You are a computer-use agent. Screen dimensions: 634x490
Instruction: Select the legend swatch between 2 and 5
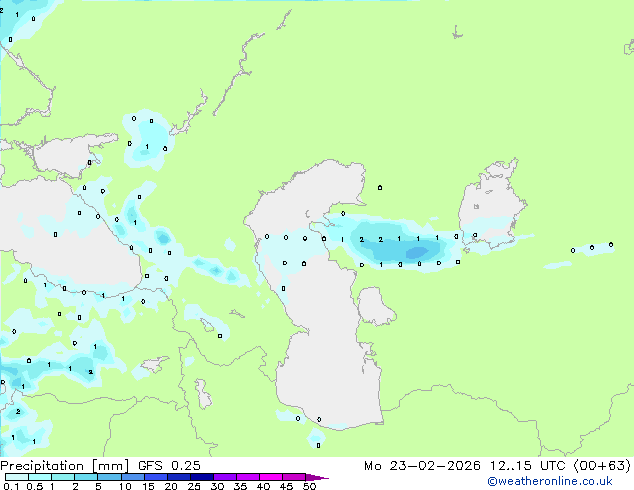click(x=86, y=477)
